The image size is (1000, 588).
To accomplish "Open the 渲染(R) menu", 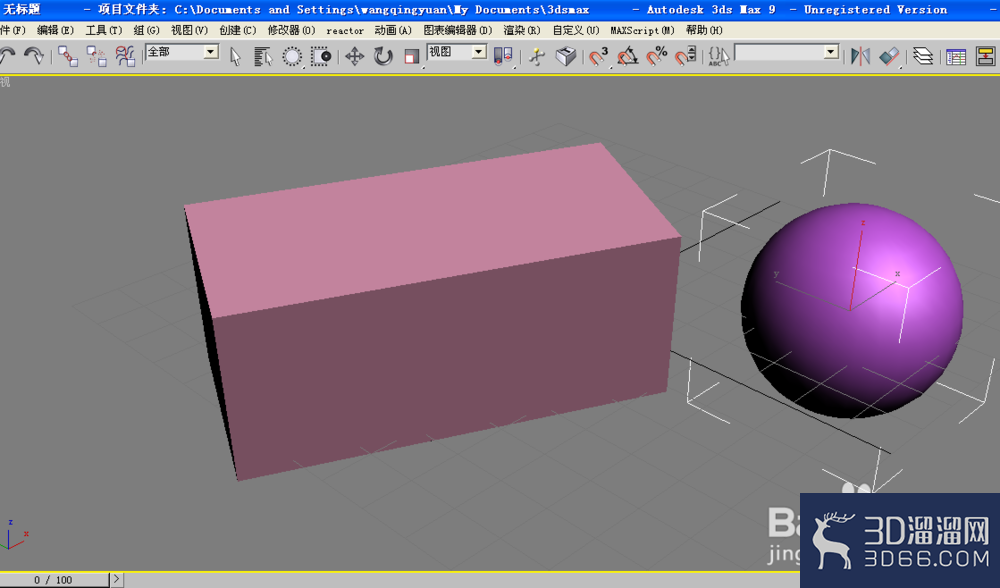I will pyautogui.click(x=522, y=30).
